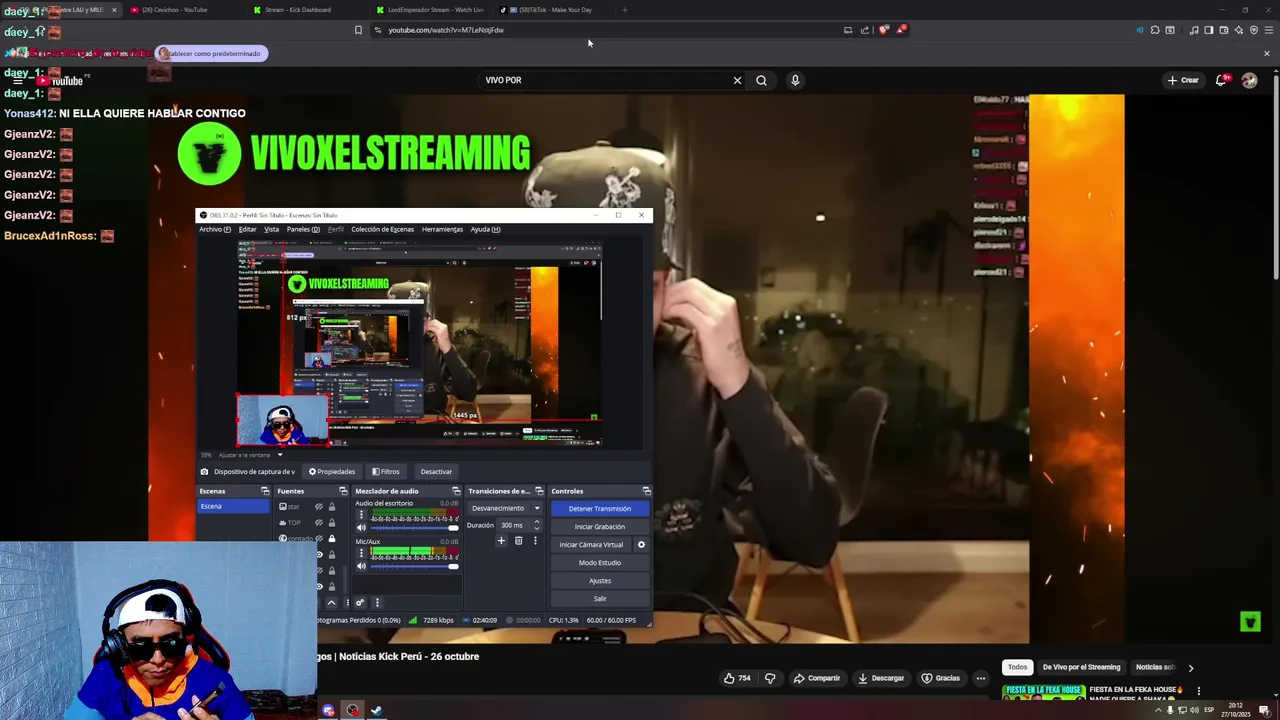Adjust the Mic/Aux volume slider
Screen dimensions: 1280x720
pos(414,567)
